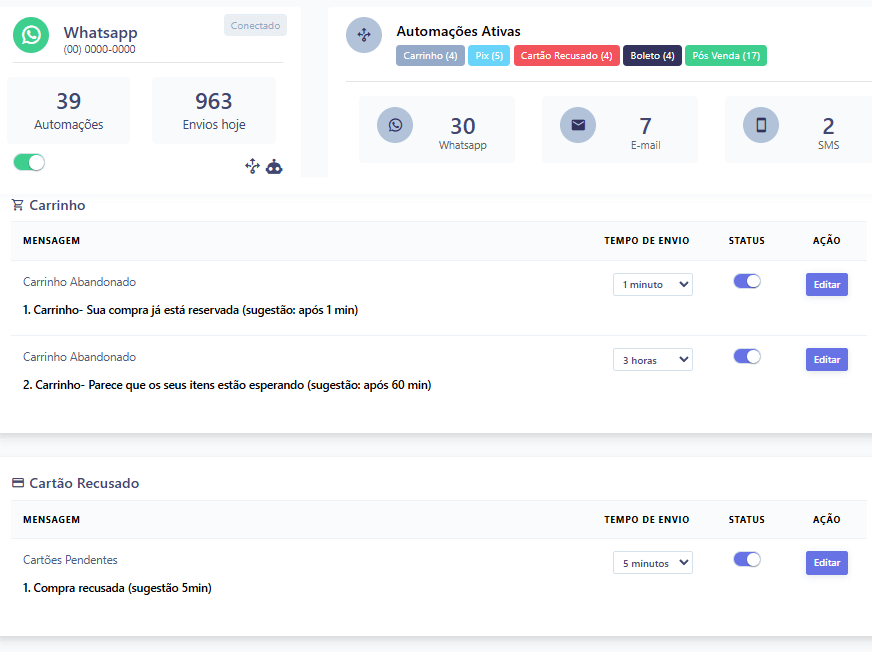Click the robot icon in WhatsApp card
Viewport: 872px width, 652px height.
click(x=274, y=167)
